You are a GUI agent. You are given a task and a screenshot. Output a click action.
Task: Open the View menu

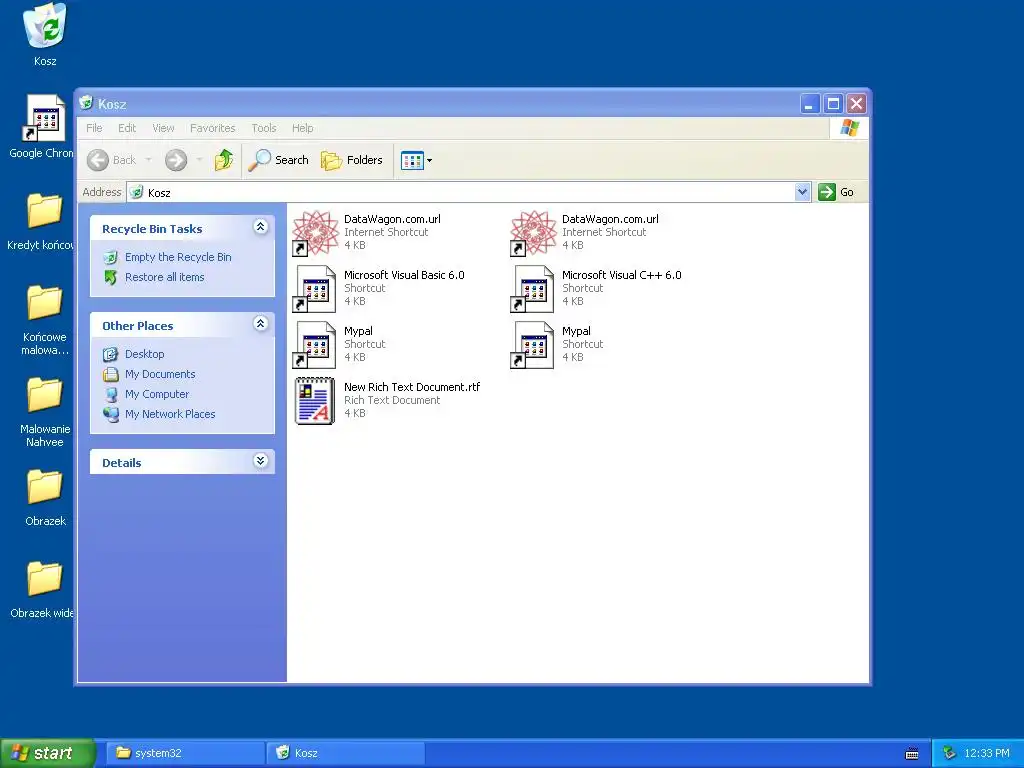pos(163,128)
